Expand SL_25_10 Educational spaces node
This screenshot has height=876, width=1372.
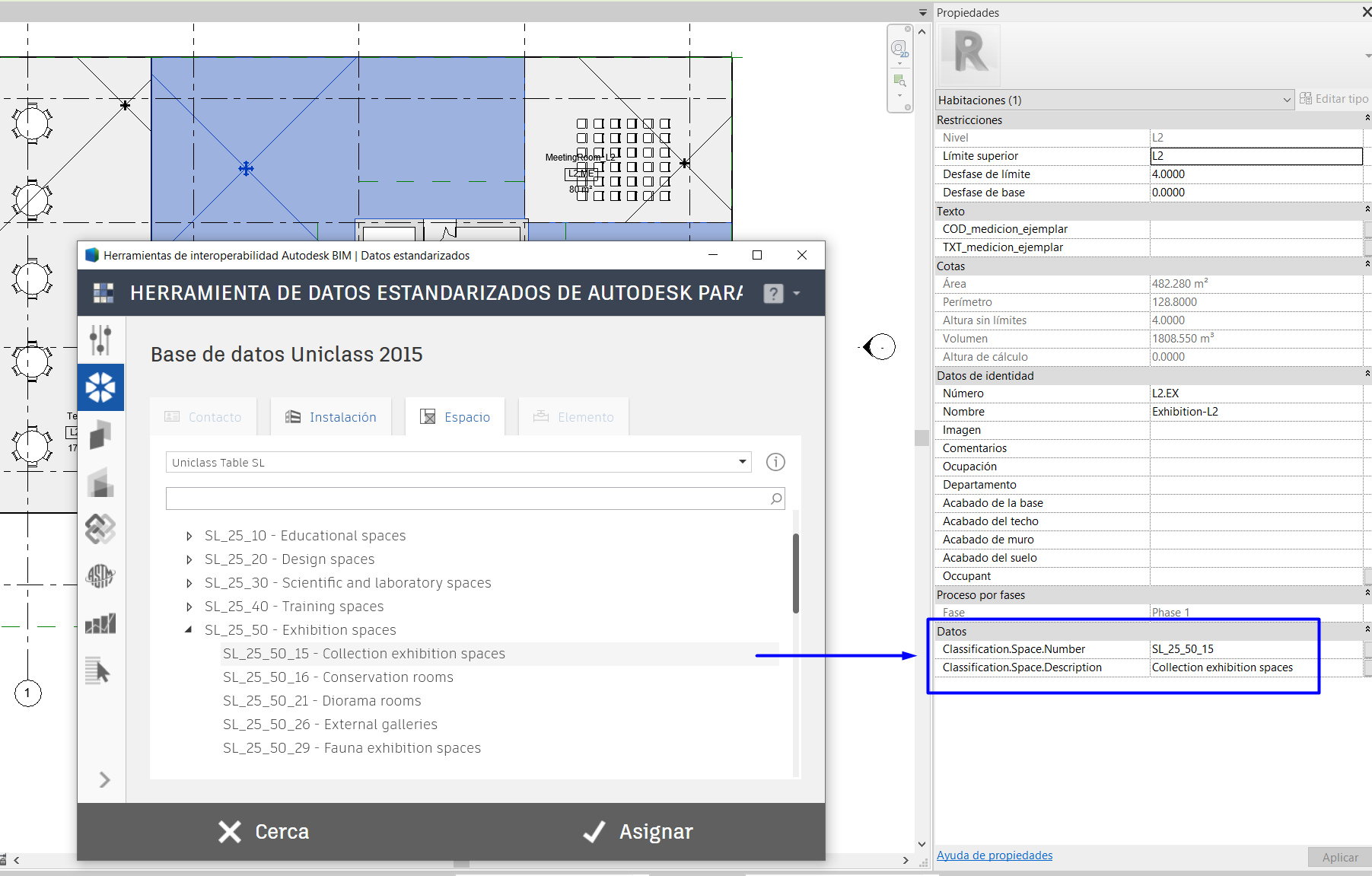(189, 536)
